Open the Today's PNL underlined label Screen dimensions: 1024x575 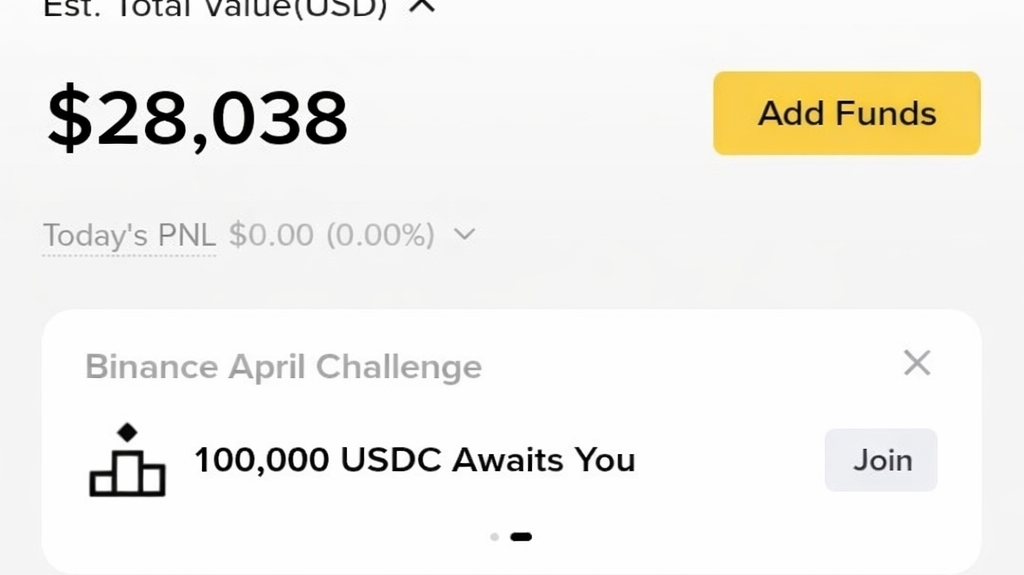pos(129,236)
